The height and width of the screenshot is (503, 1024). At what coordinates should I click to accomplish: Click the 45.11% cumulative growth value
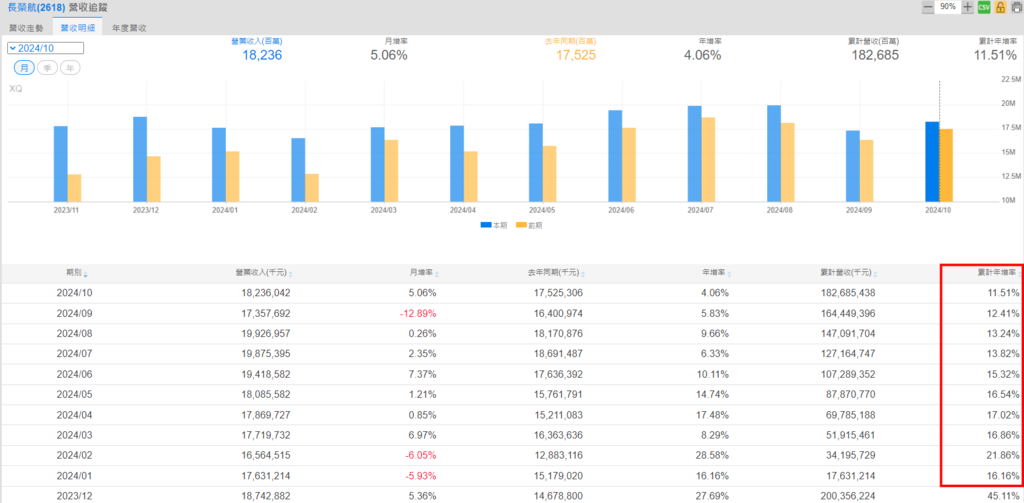tap(1002, 496)
